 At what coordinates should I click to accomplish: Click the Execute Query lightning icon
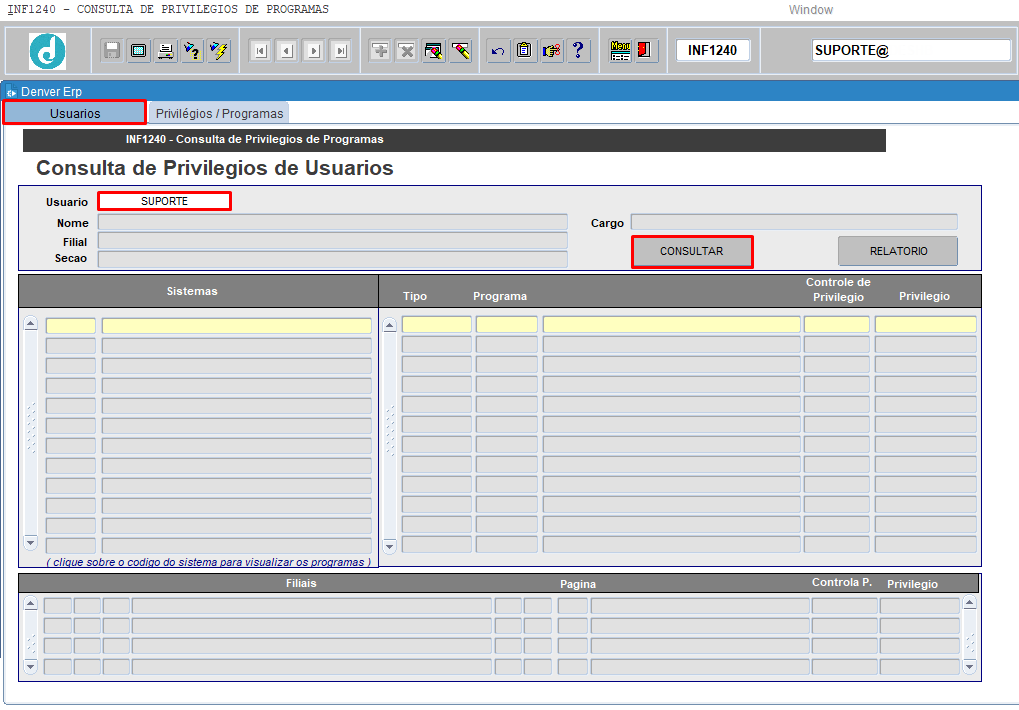[219, 51]
